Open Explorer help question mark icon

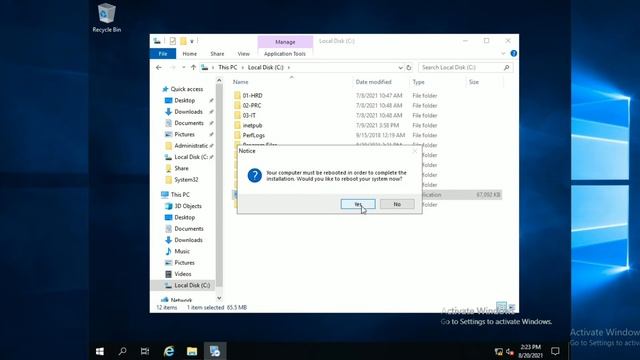[x=513, y=53]
